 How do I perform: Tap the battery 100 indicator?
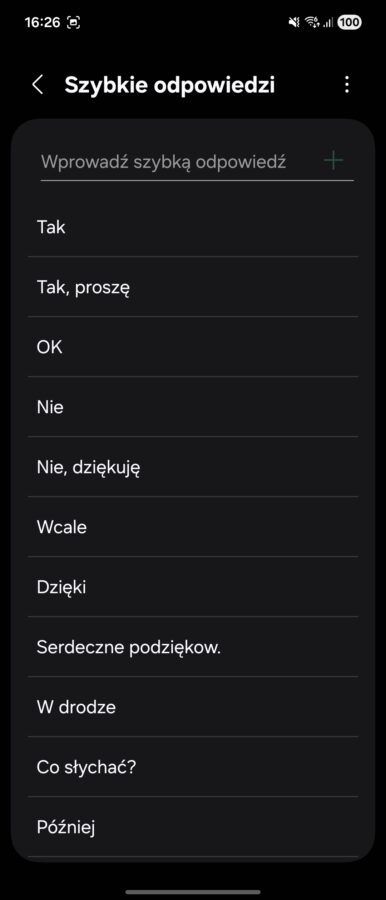[x=349, y=22]
